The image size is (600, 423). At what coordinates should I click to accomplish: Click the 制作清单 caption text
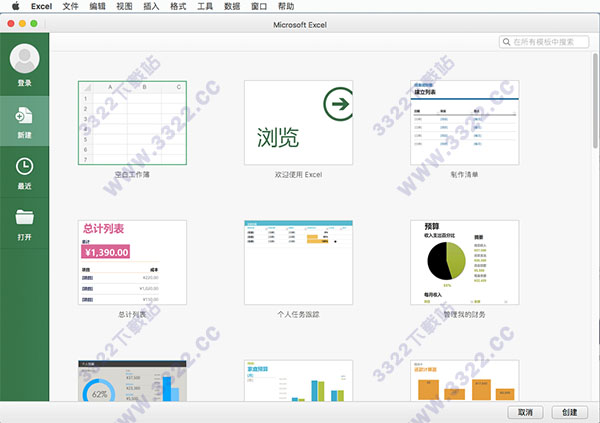pos(465,175)
